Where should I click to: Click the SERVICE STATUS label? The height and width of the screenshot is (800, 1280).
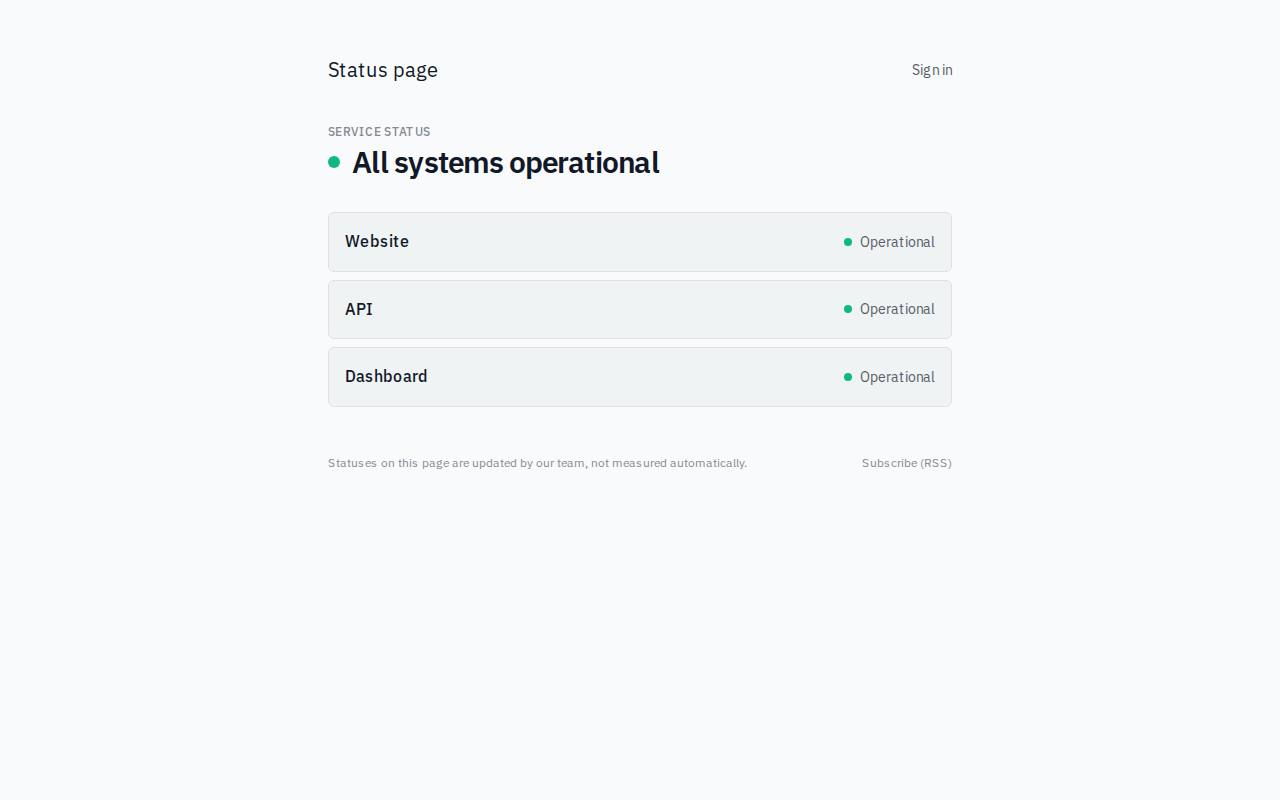[379, 132]
